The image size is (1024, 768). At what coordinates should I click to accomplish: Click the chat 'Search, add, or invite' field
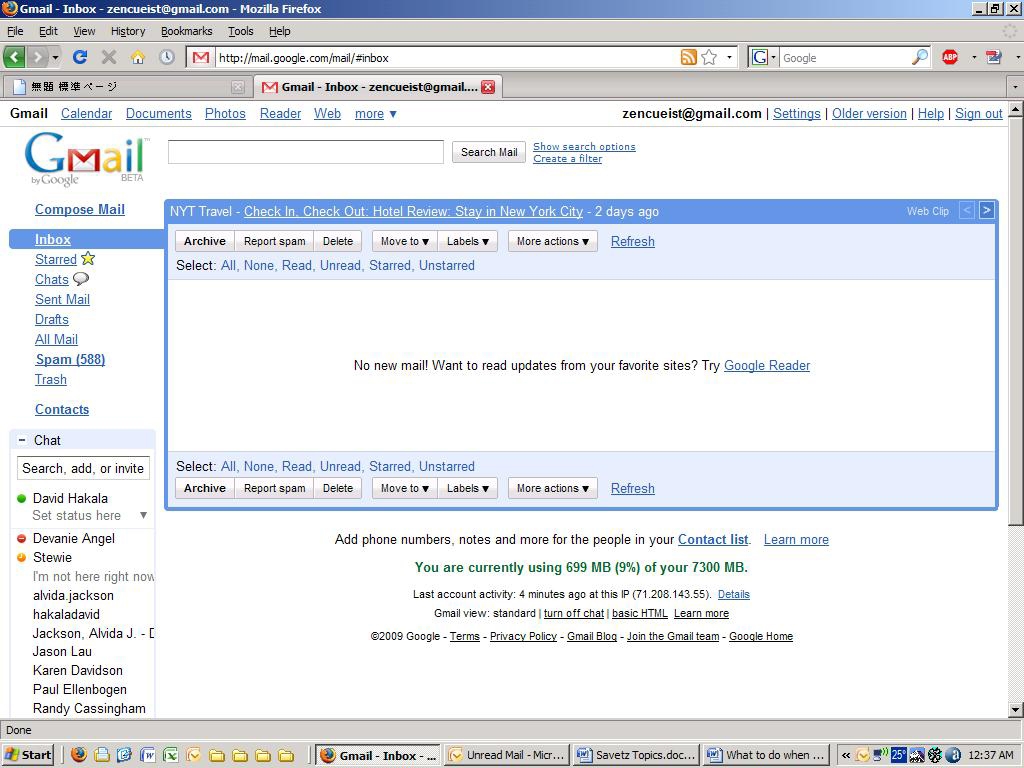(83, 468)
